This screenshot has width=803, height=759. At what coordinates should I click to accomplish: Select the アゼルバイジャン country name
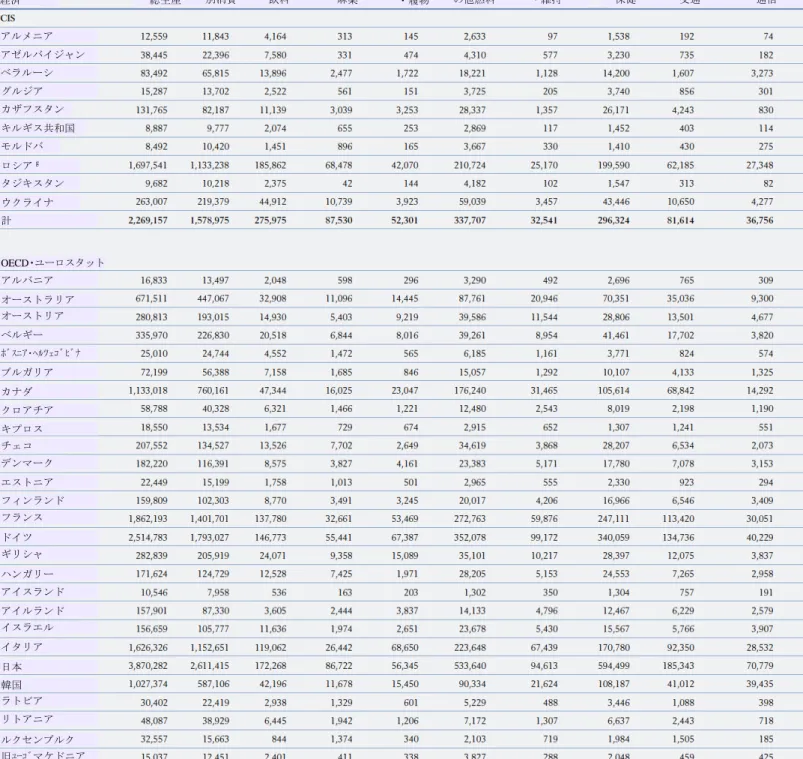(43, 55)
